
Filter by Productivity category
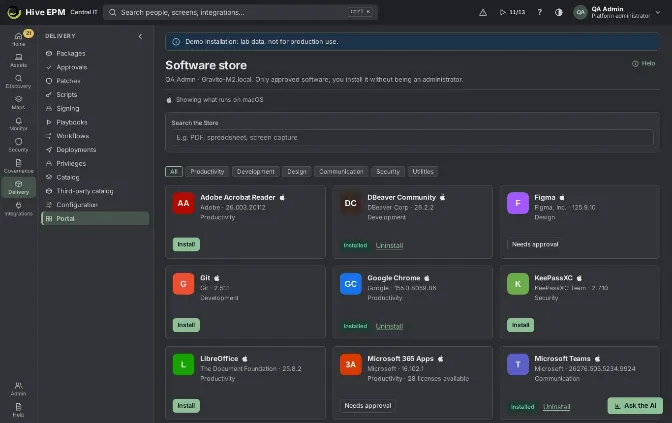point(207,171)
